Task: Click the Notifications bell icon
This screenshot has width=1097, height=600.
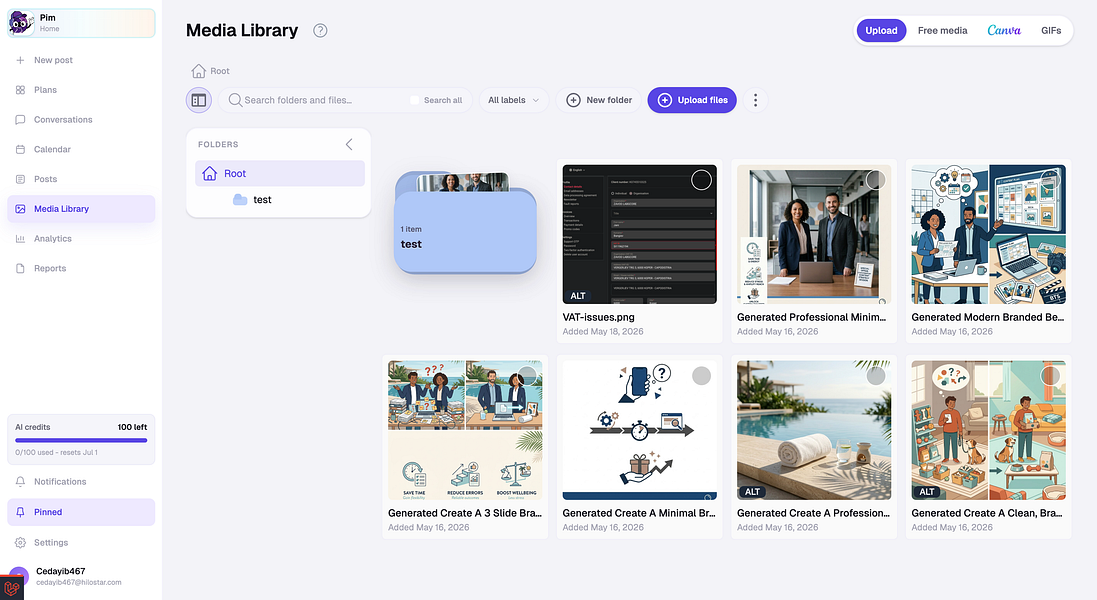Action: point(20,482)
